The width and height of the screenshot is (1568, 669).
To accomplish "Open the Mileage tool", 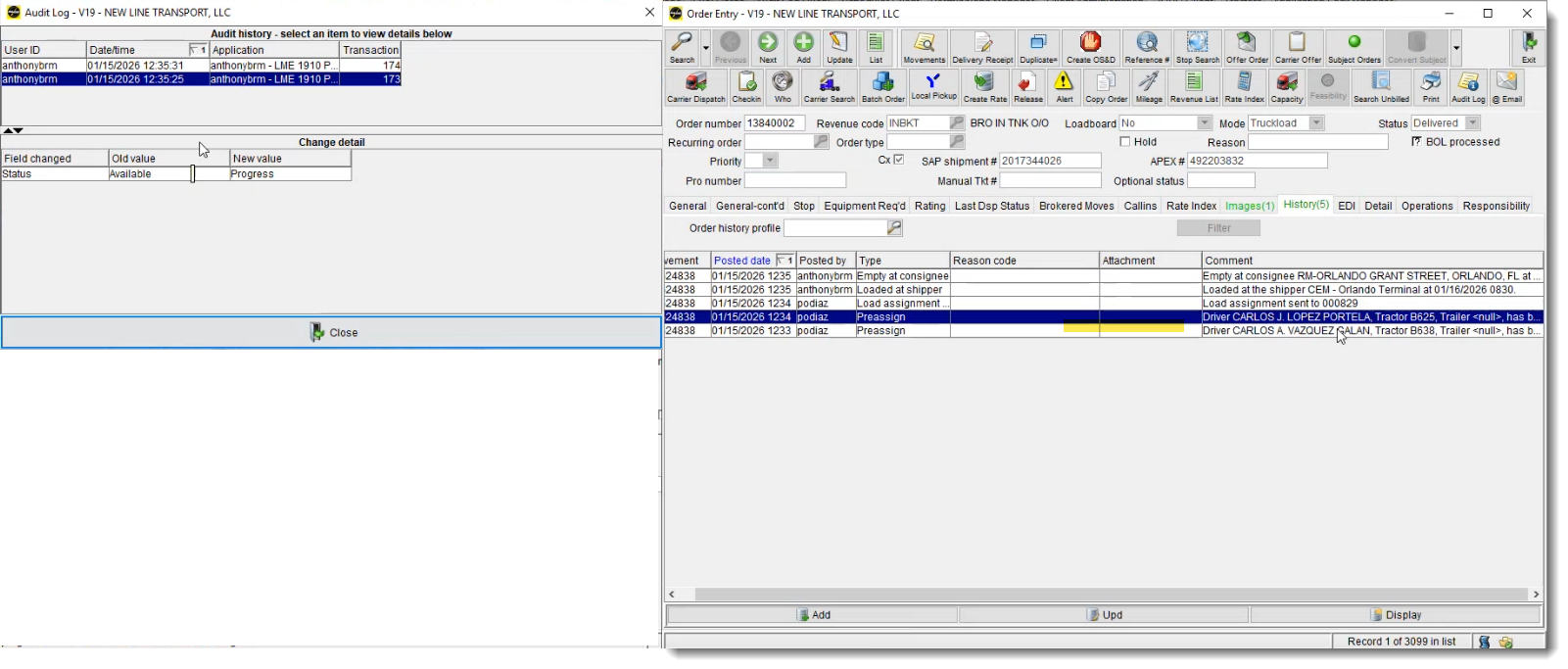I will click(x=1149, y=86).
